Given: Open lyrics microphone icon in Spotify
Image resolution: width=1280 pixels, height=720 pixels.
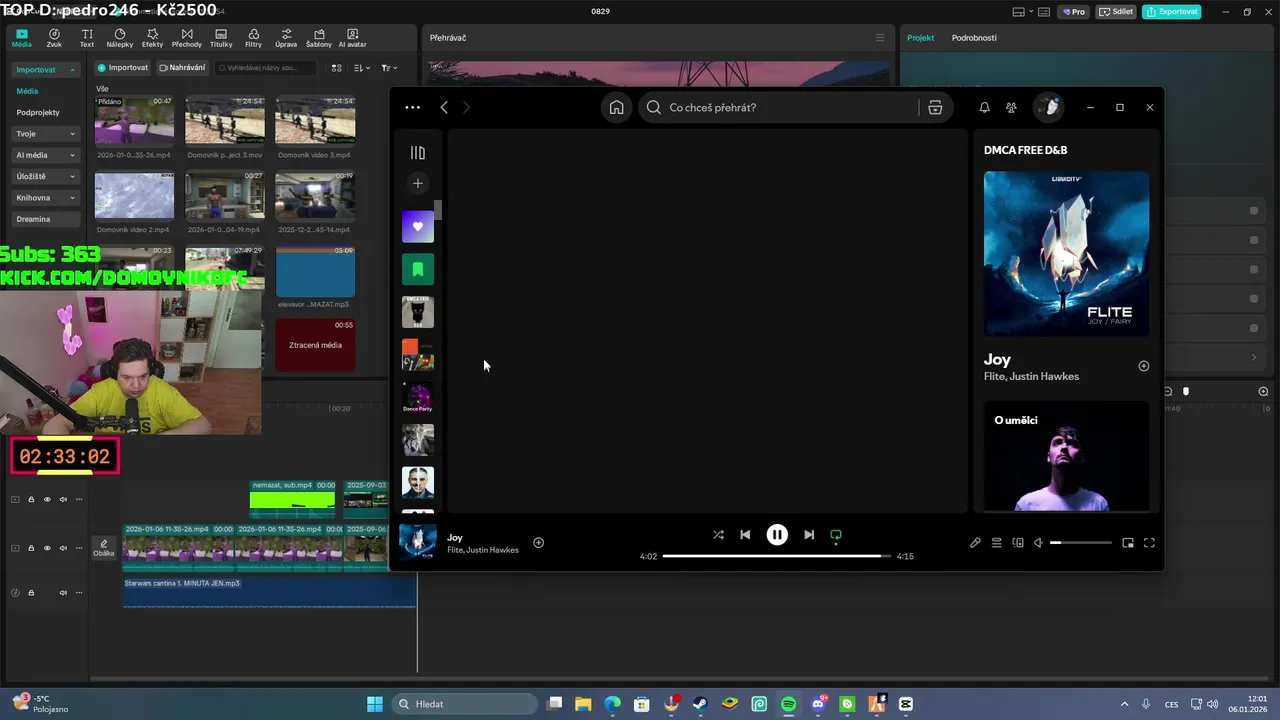Looking at the screenshot, I should tap(975, 543).
